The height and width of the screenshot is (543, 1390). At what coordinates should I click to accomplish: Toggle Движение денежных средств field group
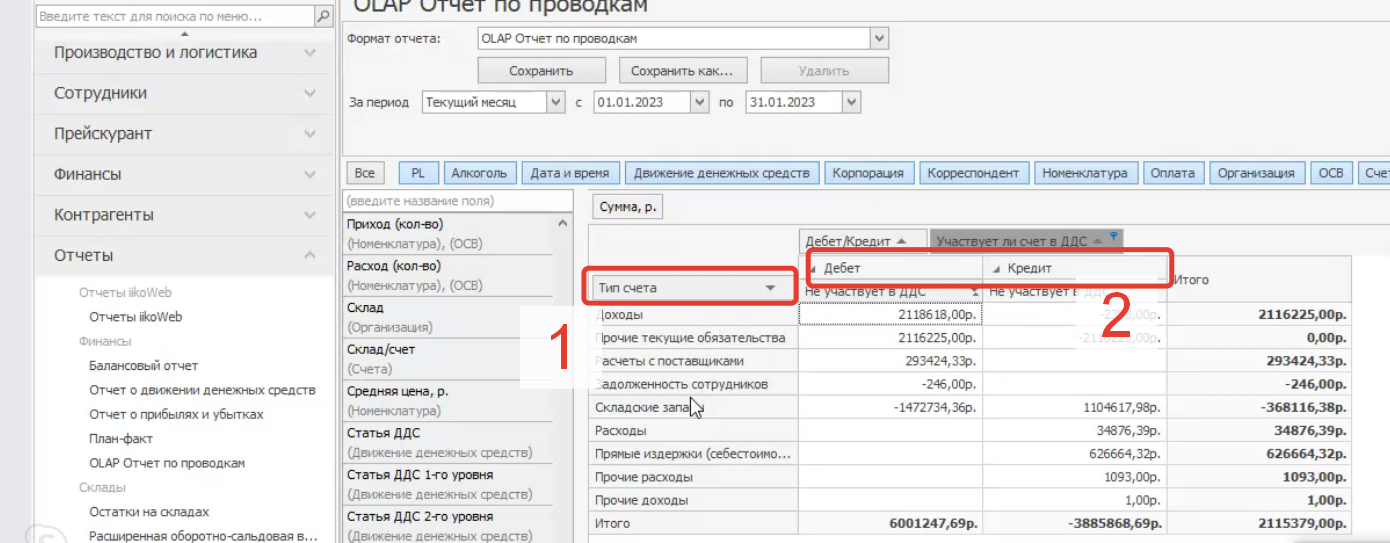coord(722,173)
